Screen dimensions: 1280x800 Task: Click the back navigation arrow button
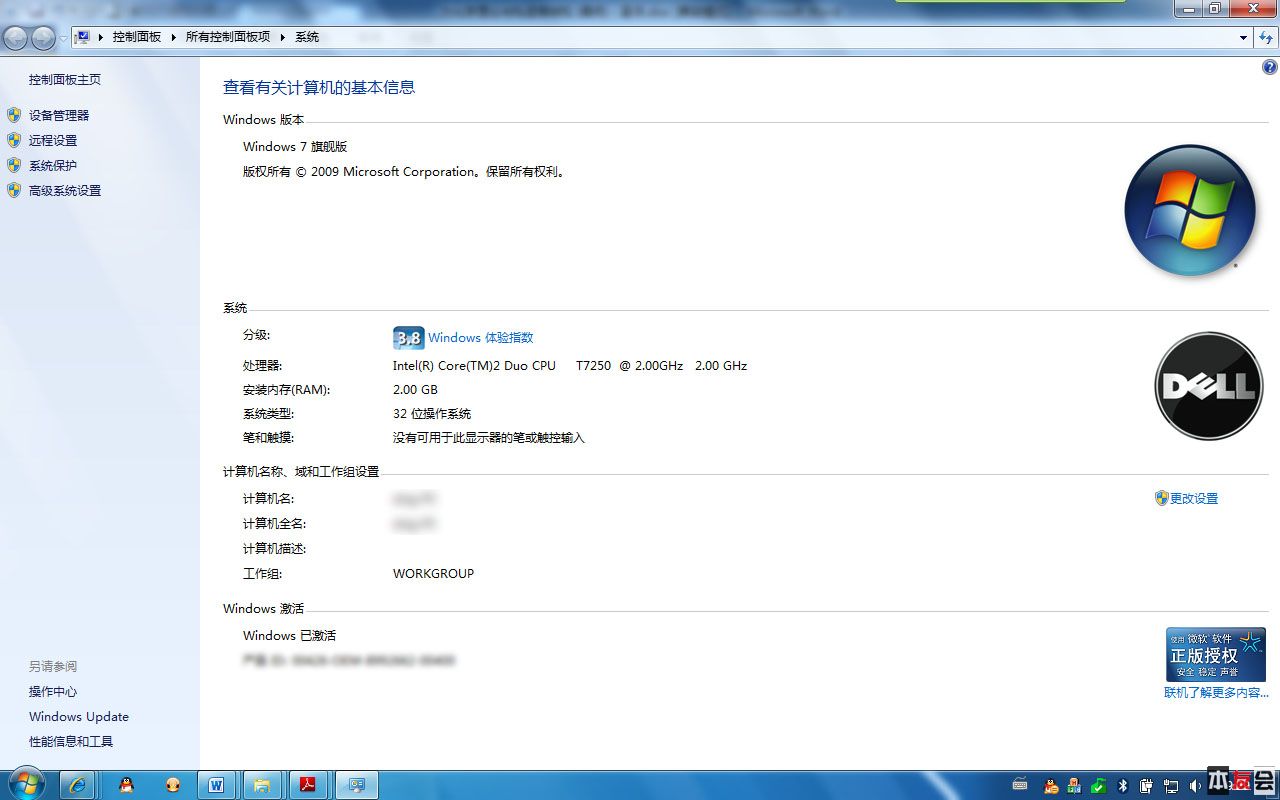point(15,37)
